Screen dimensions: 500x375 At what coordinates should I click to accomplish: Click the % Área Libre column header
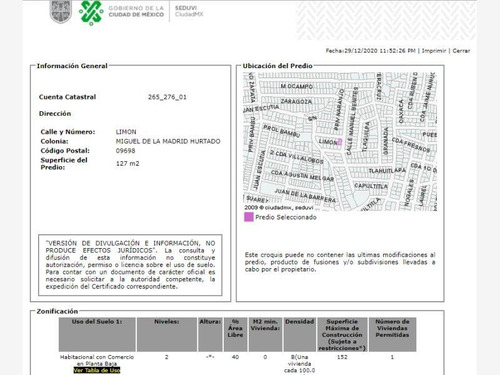(x=235, y=334)
